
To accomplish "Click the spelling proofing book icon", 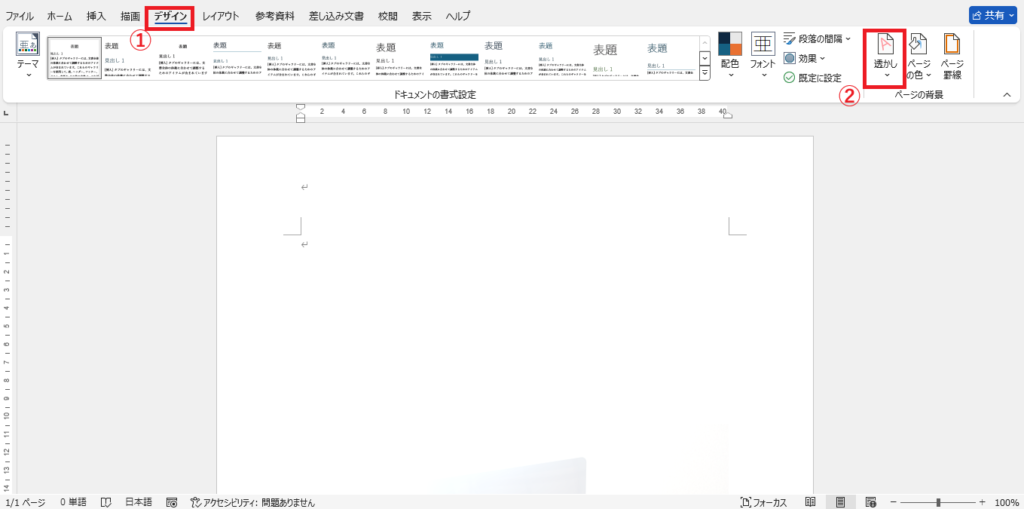I will point(106,502).
